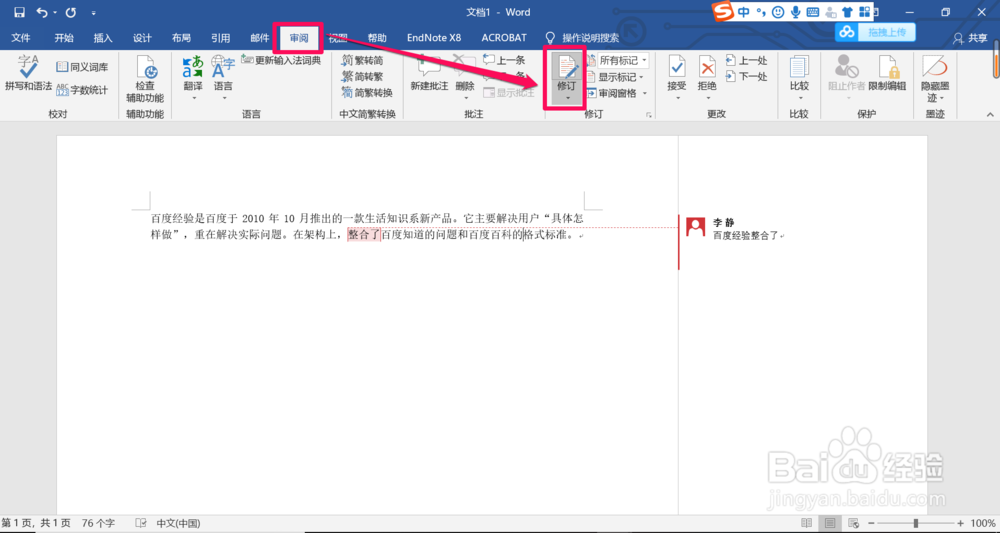Open the proofing status book icon
The width and height of the screenshot is (1000, 533).
coord(141,523)
